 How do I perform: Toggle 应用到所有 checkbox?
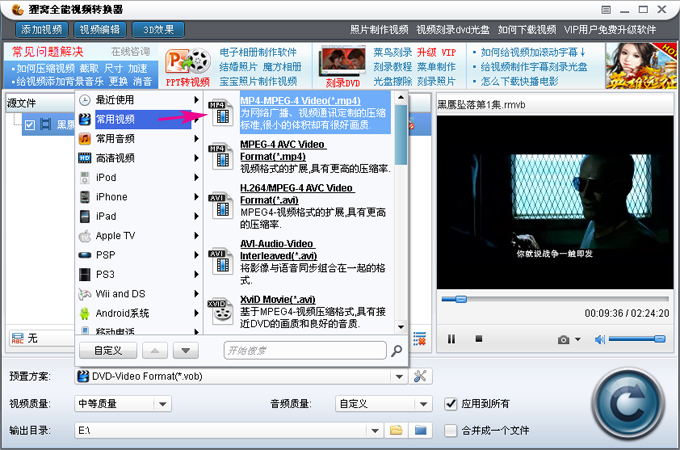(451, 404)
